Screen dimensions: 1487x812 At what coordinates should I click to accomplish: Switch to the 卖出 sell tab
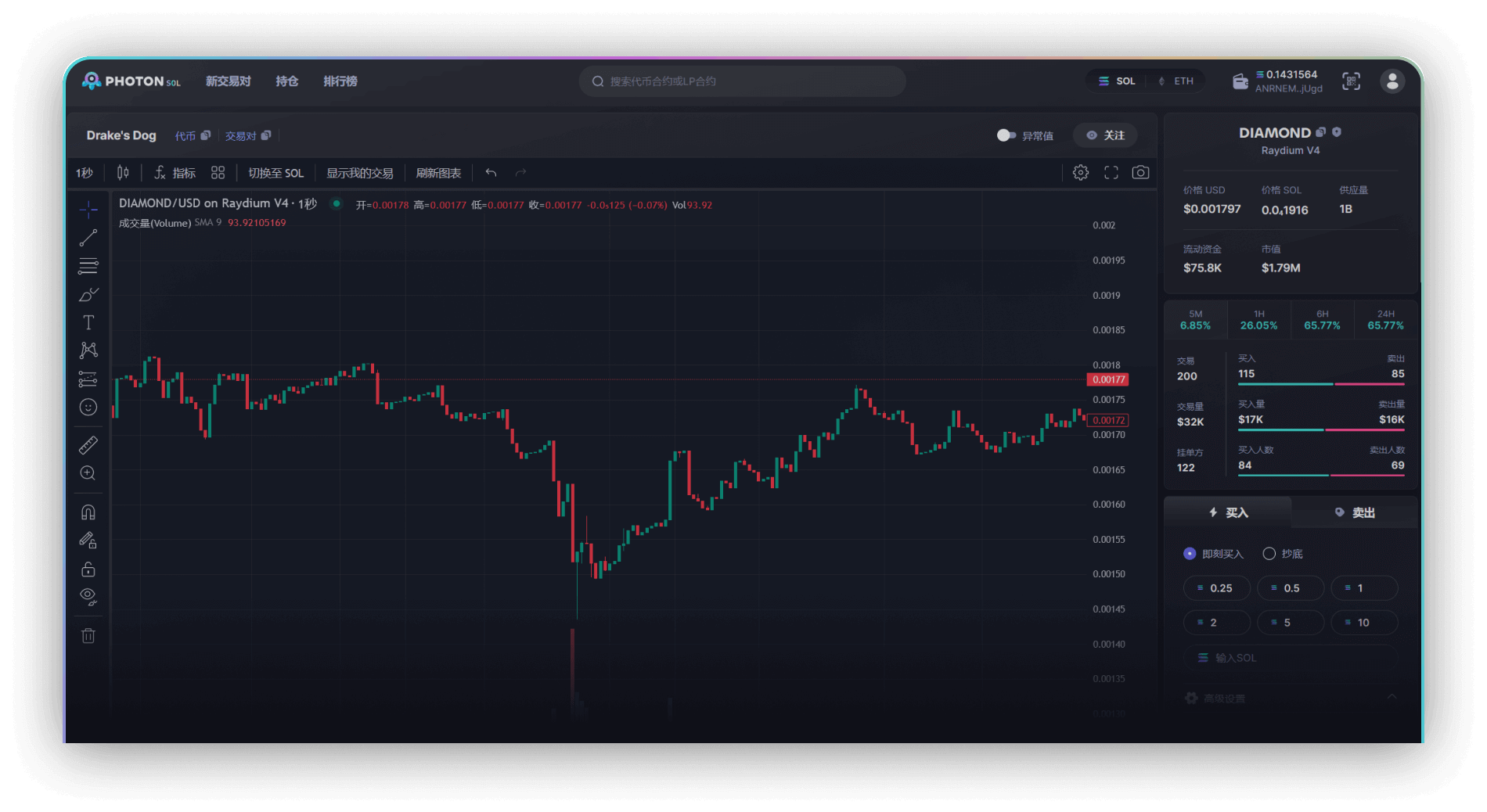coord(1355,512)
